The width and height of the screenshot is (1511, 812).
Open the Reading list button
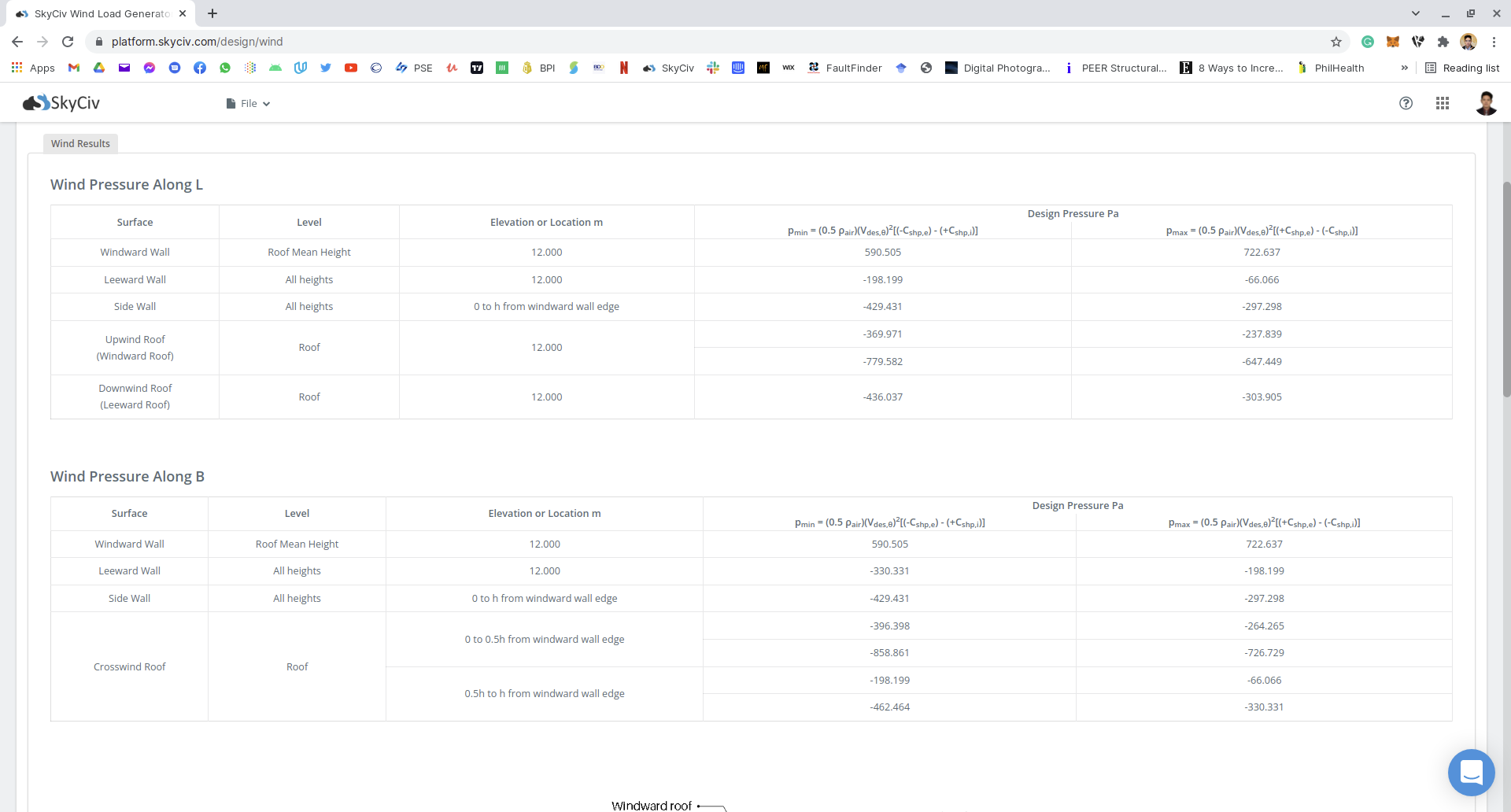click(1462, 68)
